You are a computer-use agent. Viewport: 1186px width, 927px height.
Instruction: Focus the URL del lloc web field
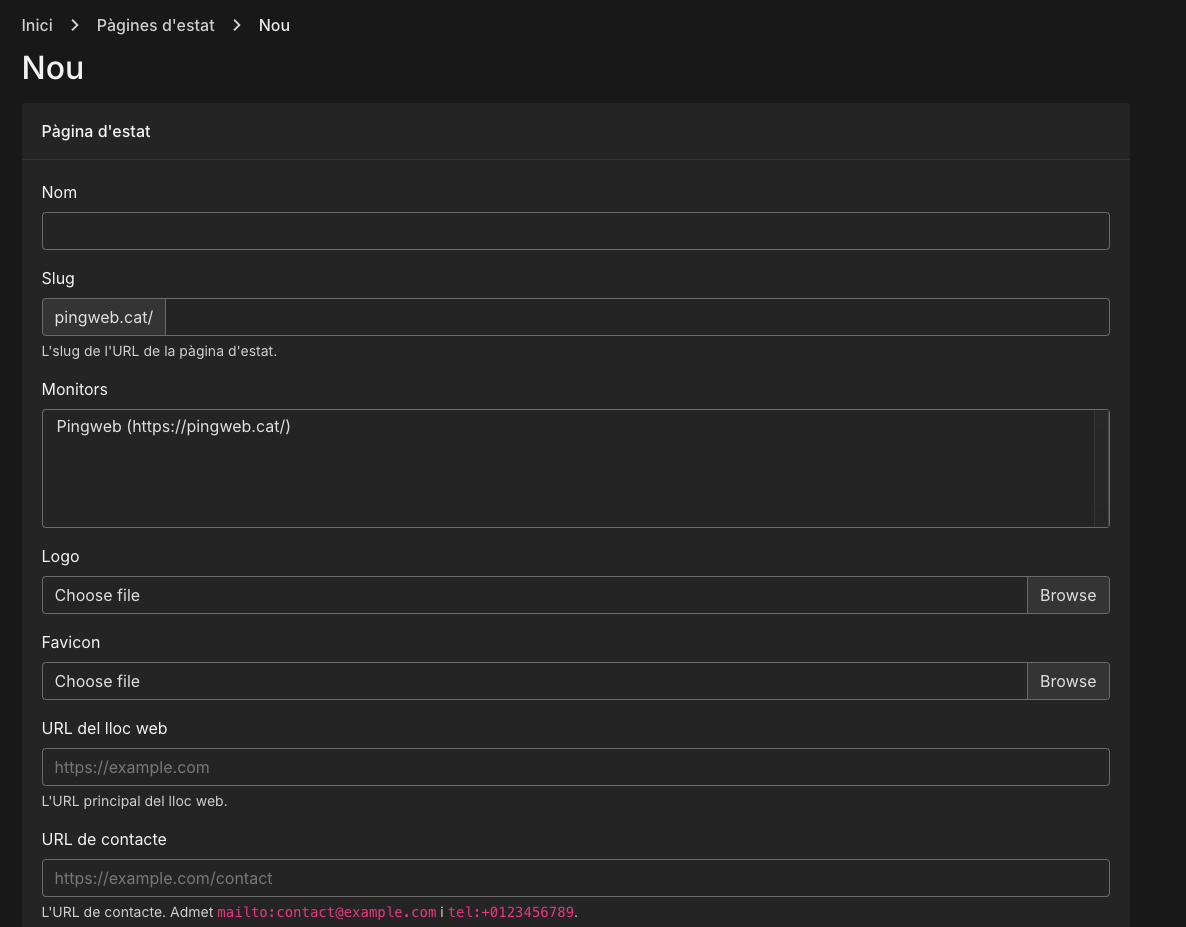575,767
